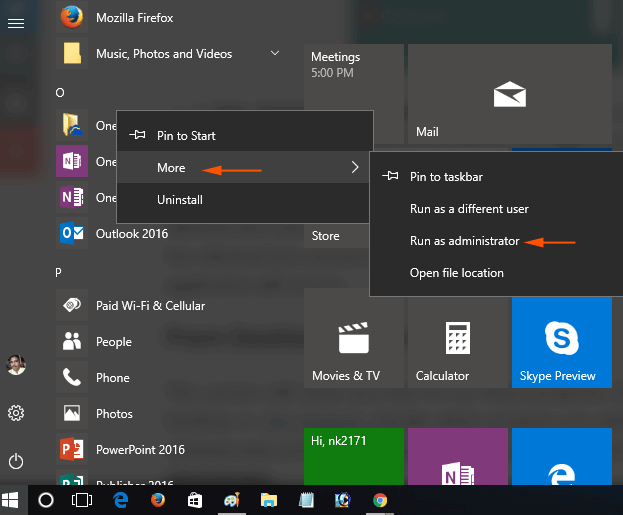Expand More submenu arrow
Screen dimensions: 623x515
355,167
